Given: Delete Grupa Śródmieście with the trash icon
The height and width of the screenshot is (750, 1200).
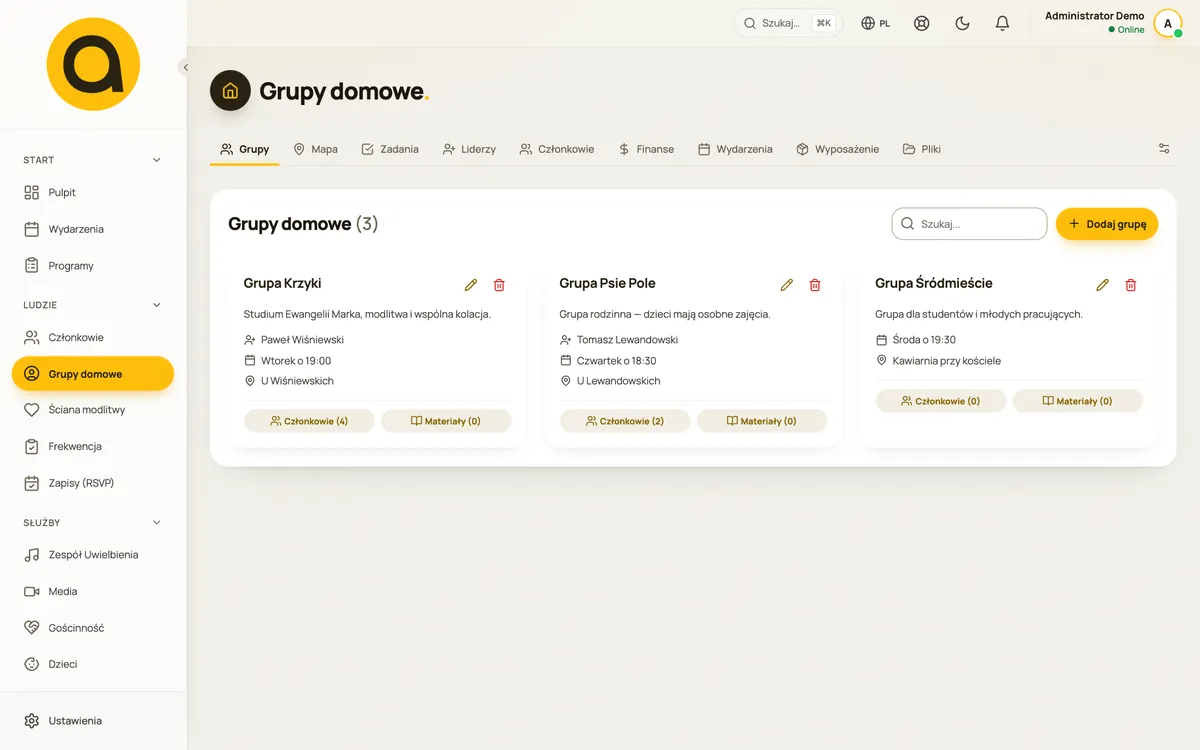Looking at the screenshot, I should click(1131, 285).
